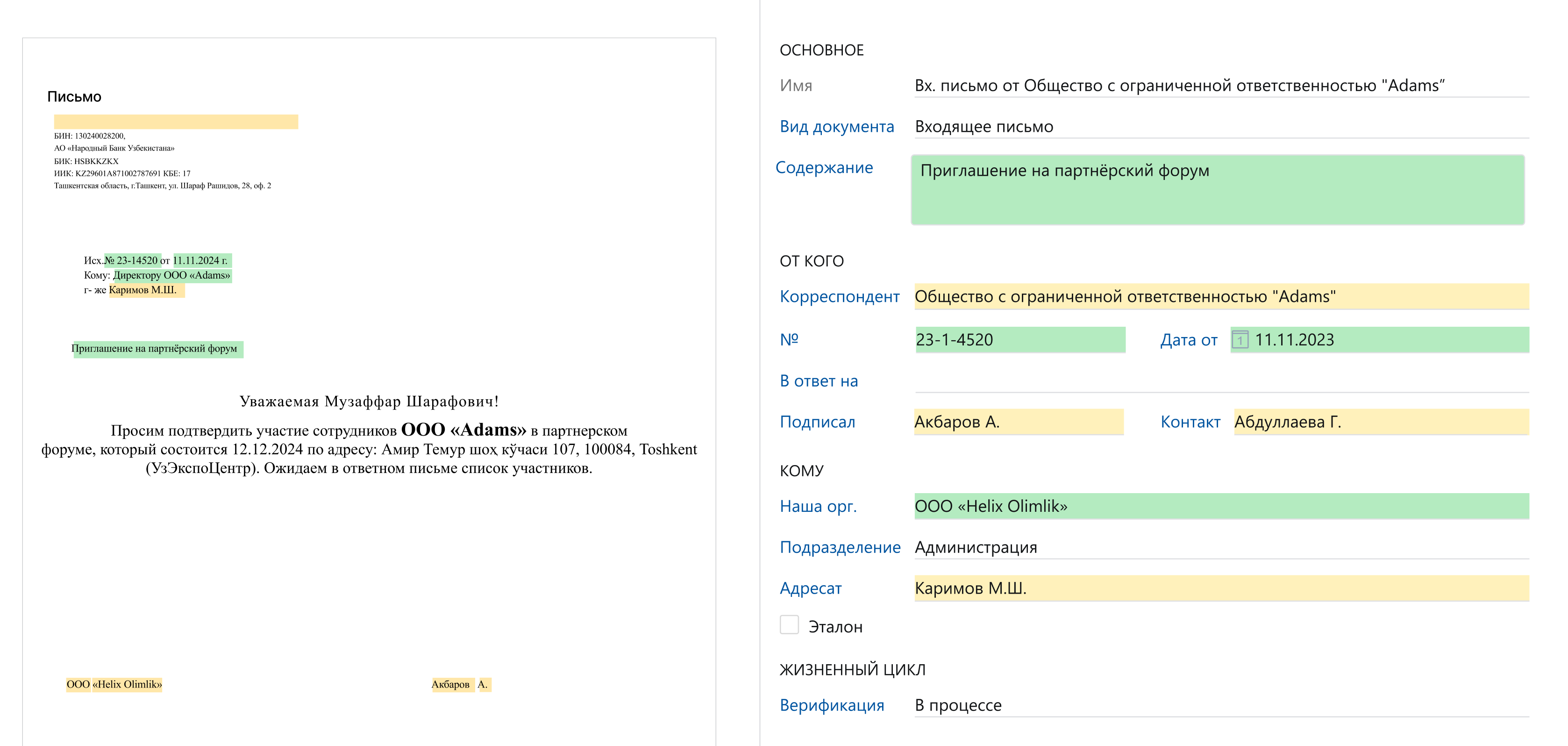Click the Адресат label link
The image size is (1568, 746).
(810, 588)
